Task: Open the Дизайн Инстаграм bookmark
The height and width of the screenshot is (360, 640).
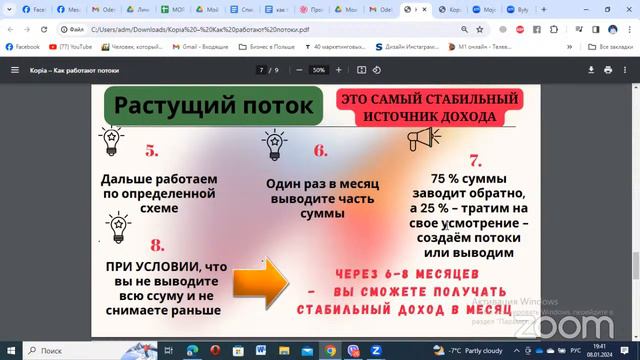Action: (407, 47)
